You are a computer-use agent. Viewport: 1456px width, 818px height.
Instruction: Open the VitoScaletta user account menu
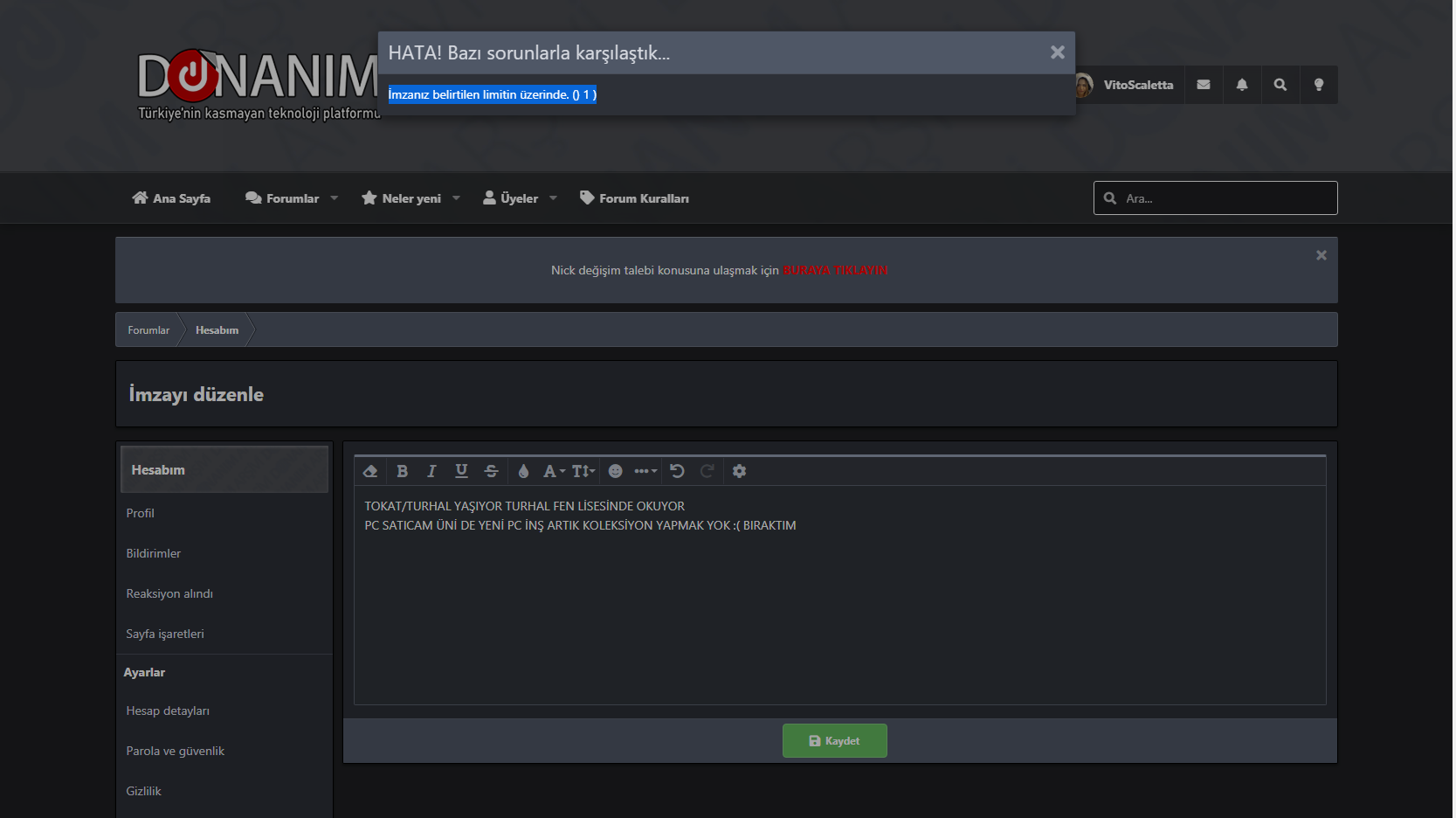point(1138,85)
